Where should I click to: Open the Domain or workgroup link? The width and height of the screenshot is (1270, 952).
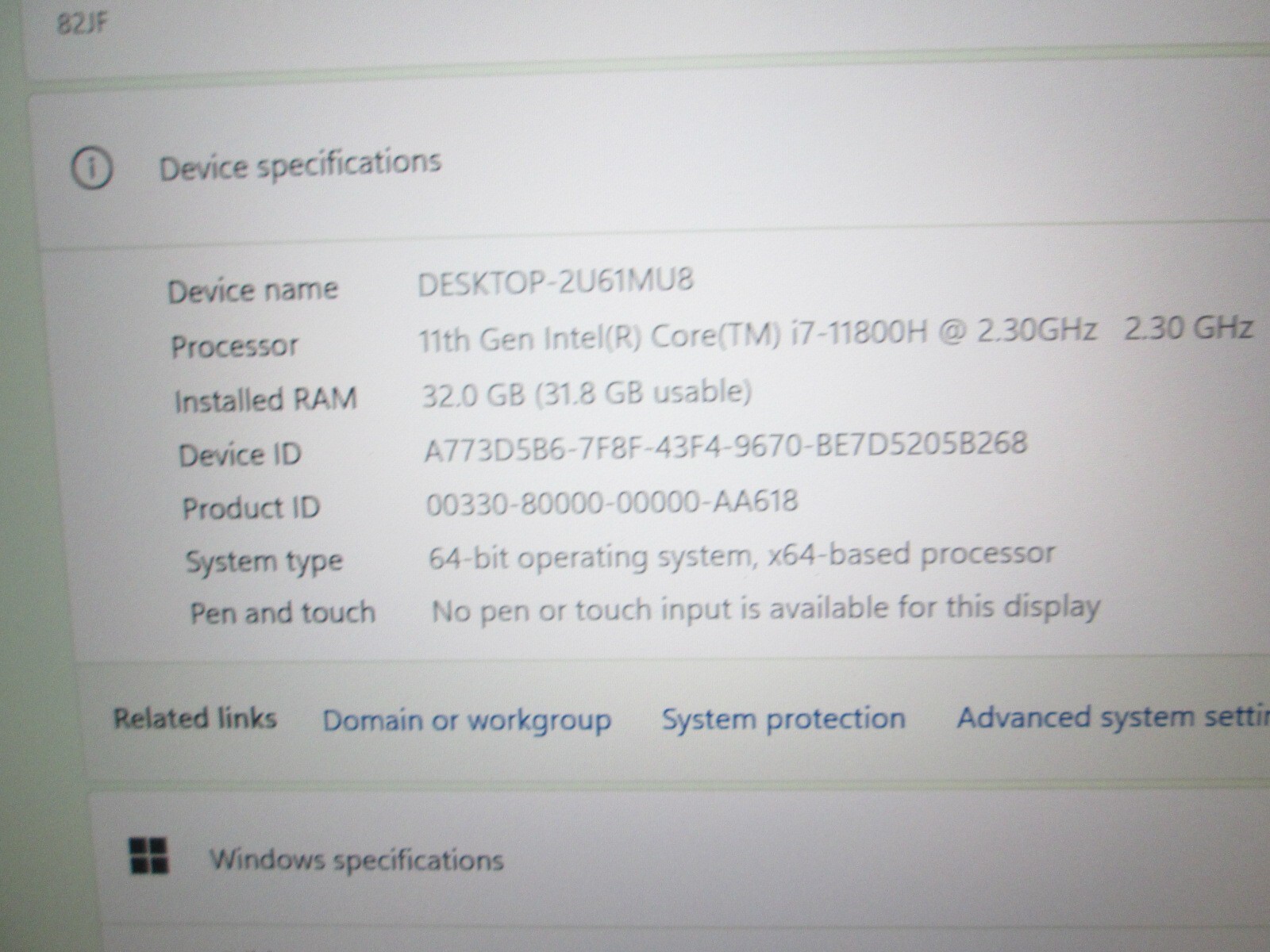(x=467, y=720)
